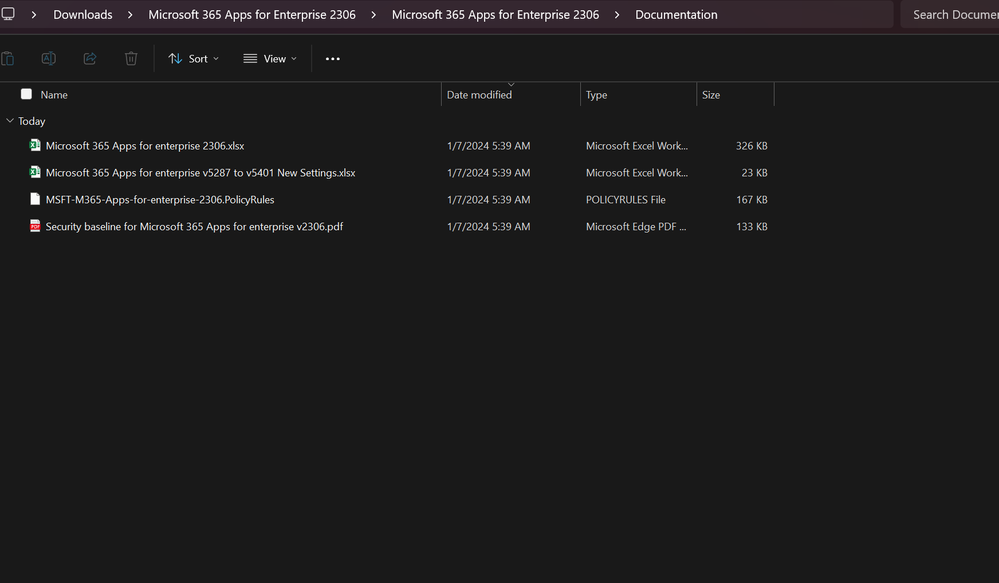The image size is (999, 583).
Task: Open the See more ellipsis menu
Action: click(333, 59)
